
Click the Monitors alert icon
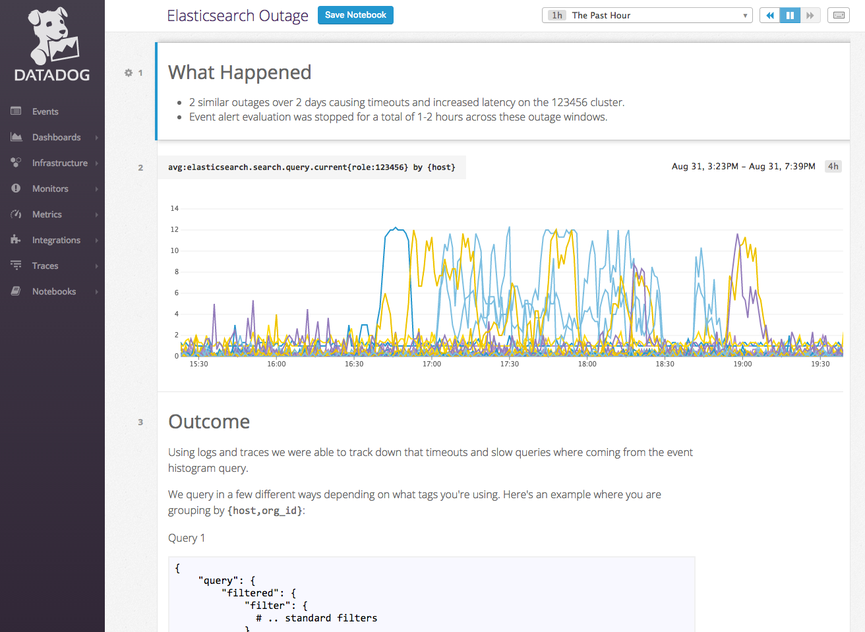pos(16,189)
